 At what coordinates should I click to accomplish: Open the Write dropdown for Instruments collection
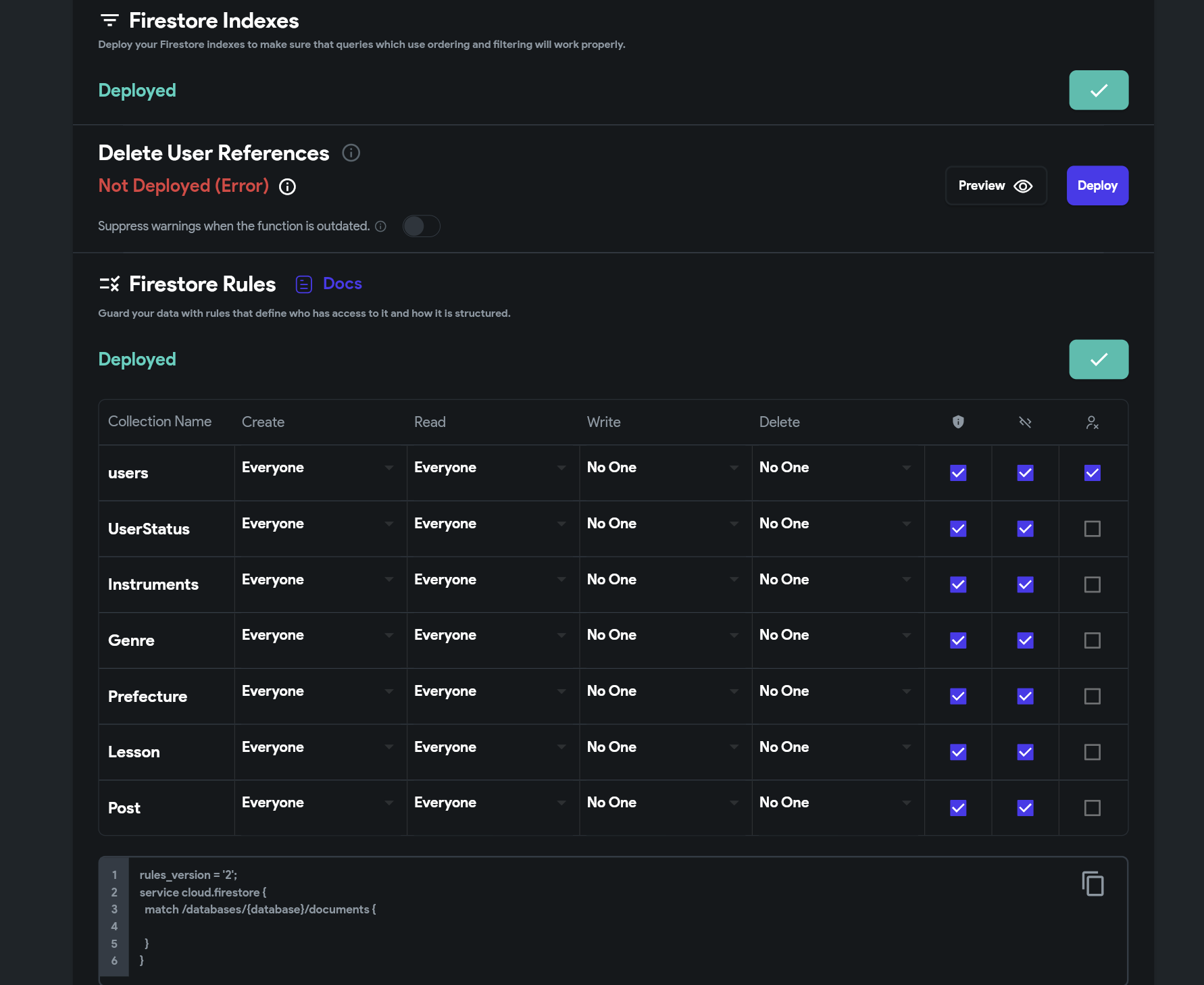click(x=663, y=579)
